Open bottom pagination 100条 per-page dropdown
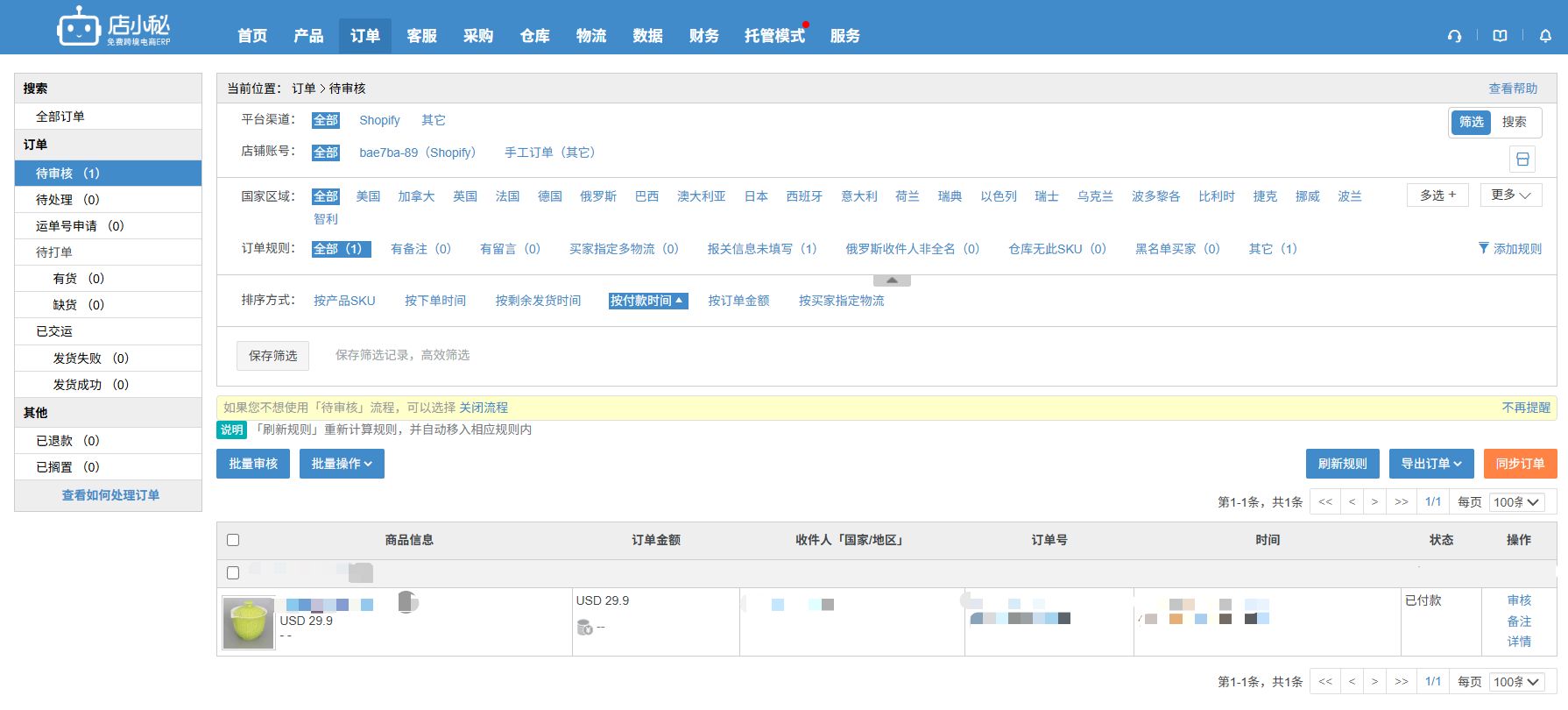This screenshot has width=1568, height=710. [1516, 682]
